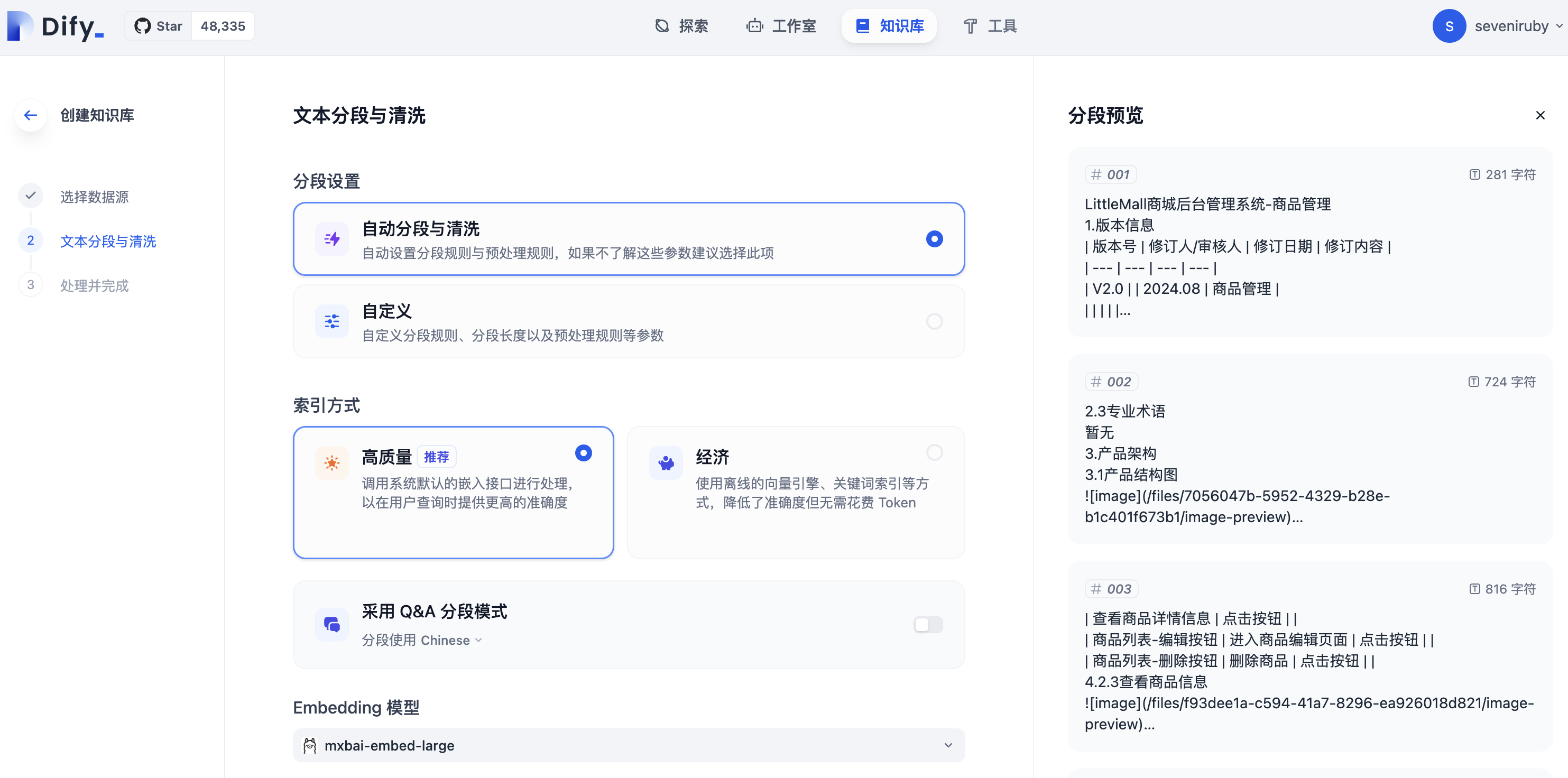The width and height of the screenshot is (1568, 778).
Task: Select step 处理并完成
Action: click(x=94, y=285)
